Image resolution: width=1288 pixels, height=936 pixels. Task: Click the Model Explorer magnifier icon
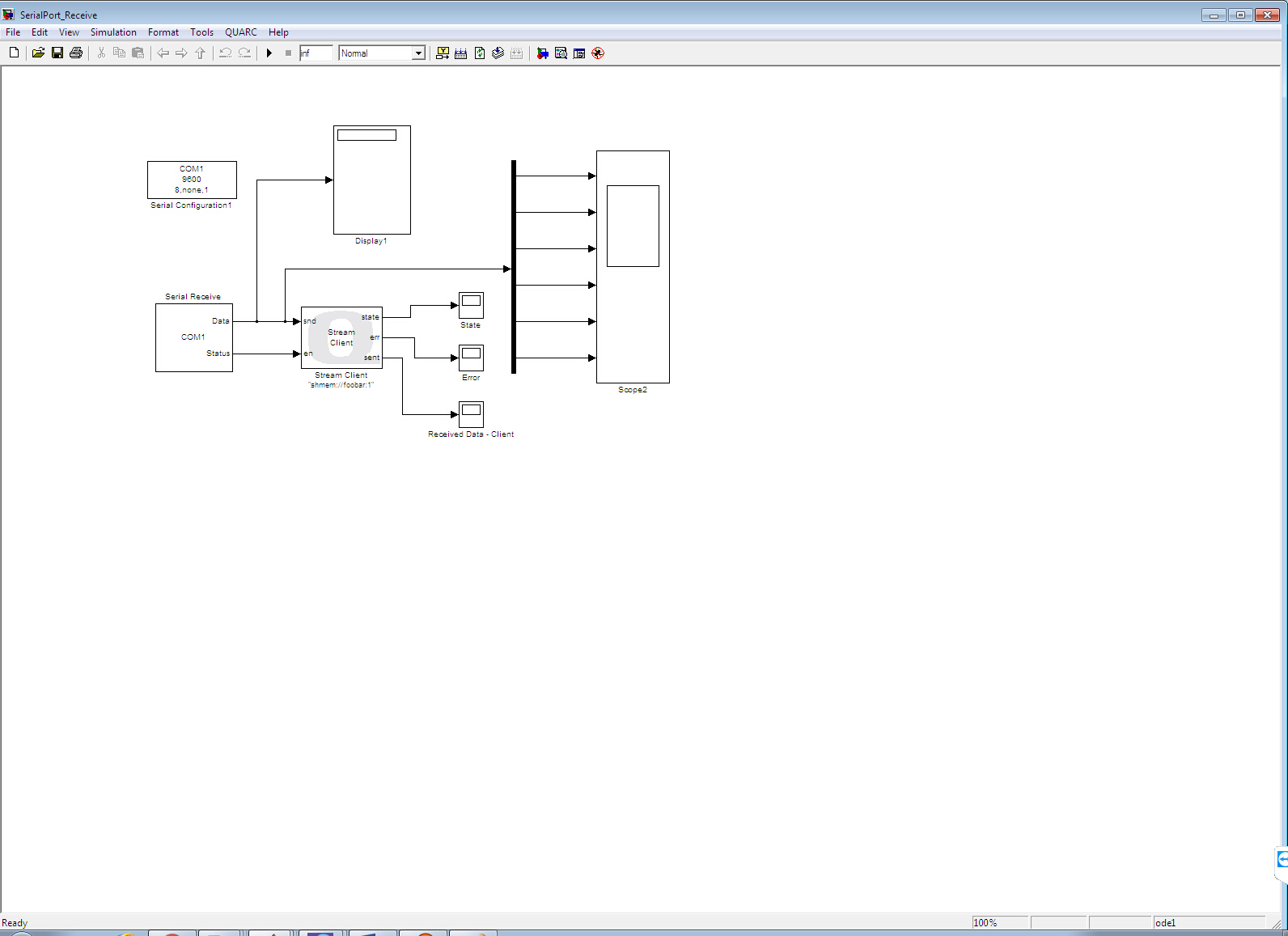(x=561, y=53)
